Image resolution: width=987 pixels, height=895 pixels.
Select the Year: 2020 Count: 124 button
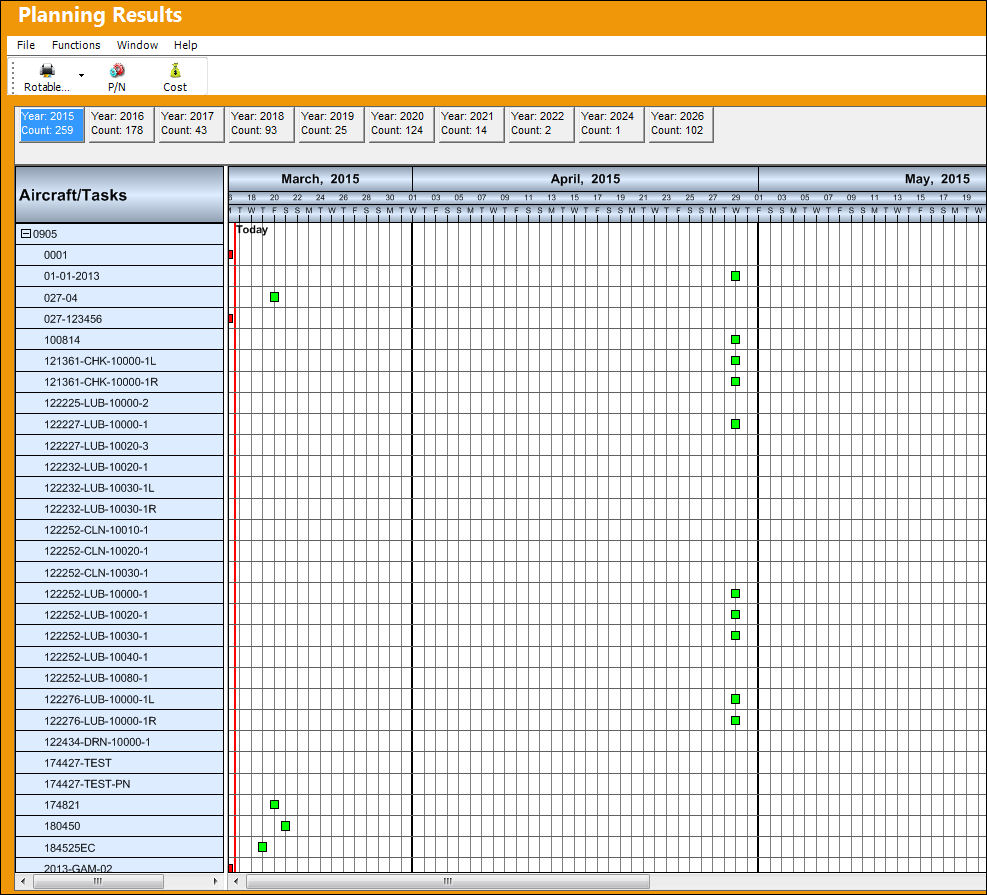pos(401,124)
